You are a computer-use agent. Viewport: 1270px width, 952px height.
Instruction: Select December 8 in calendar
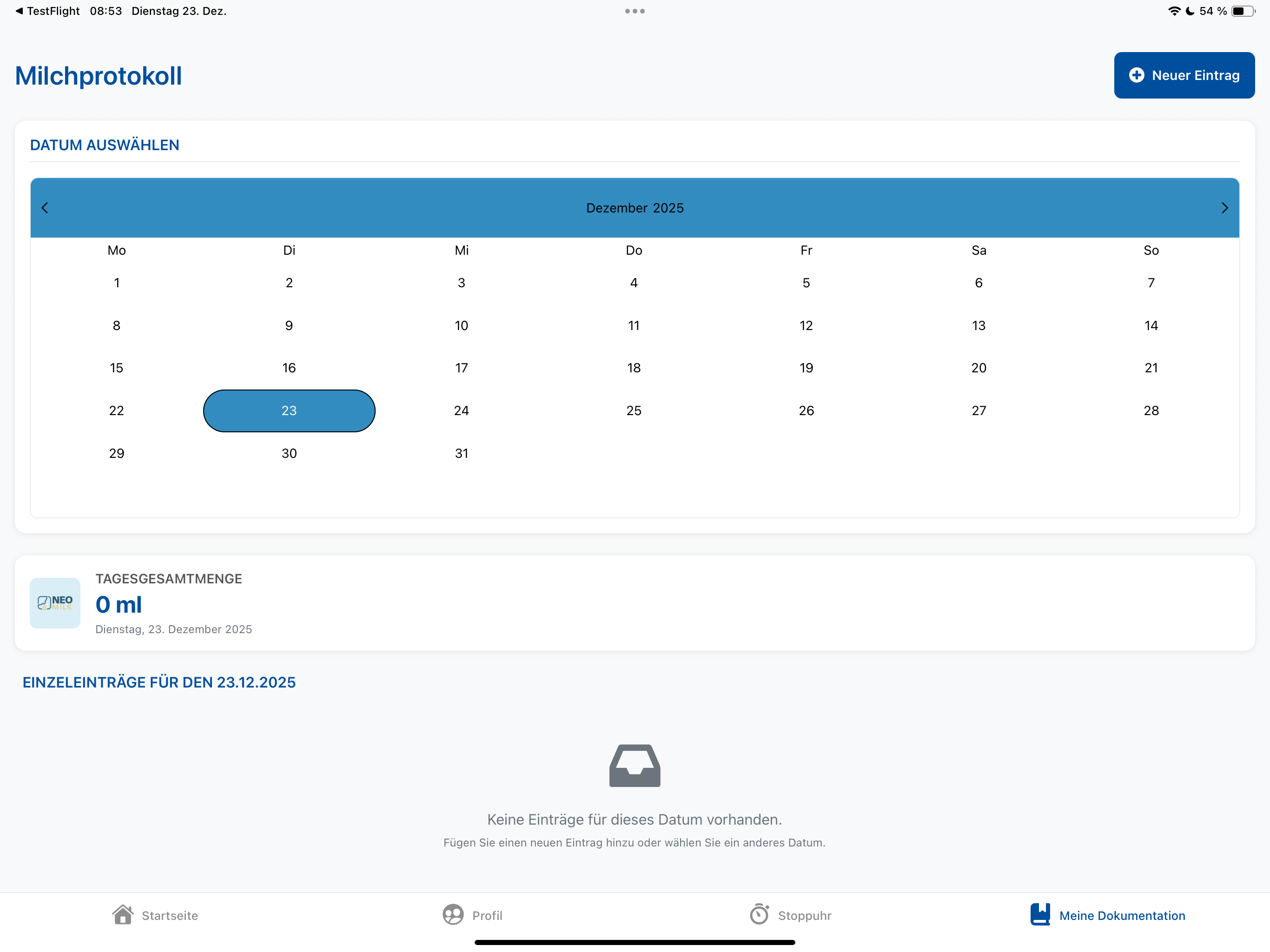(x=117, y=325)
